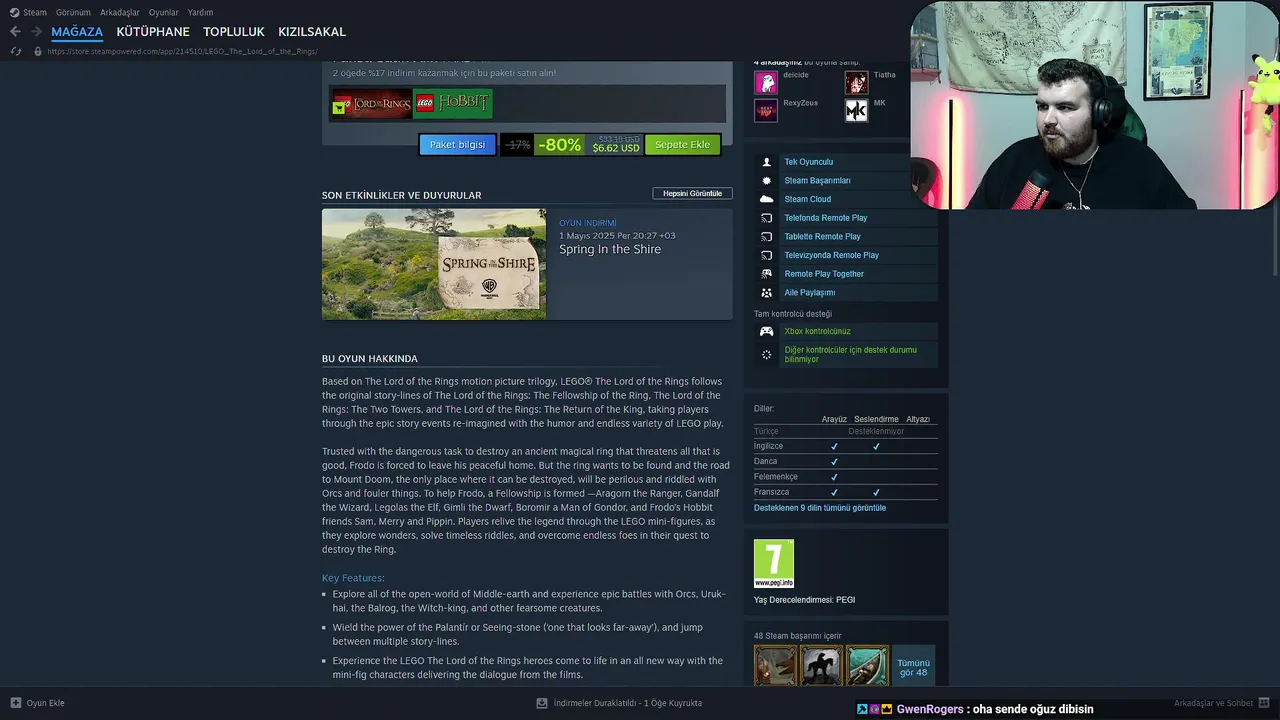Click the Key Features heading

click(x=353, y=578)
